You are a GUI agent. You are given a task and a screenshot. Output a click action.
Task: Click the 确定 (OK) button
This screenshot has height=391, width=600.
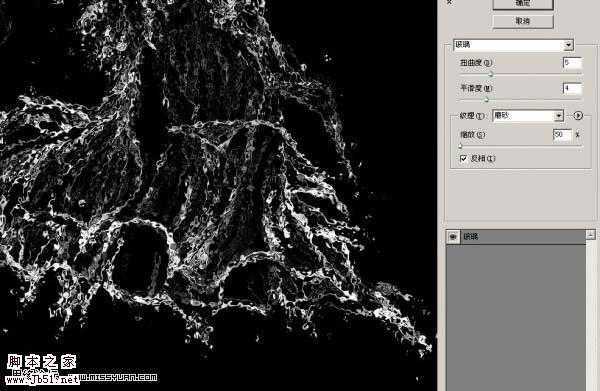click(x=523, y=4)
